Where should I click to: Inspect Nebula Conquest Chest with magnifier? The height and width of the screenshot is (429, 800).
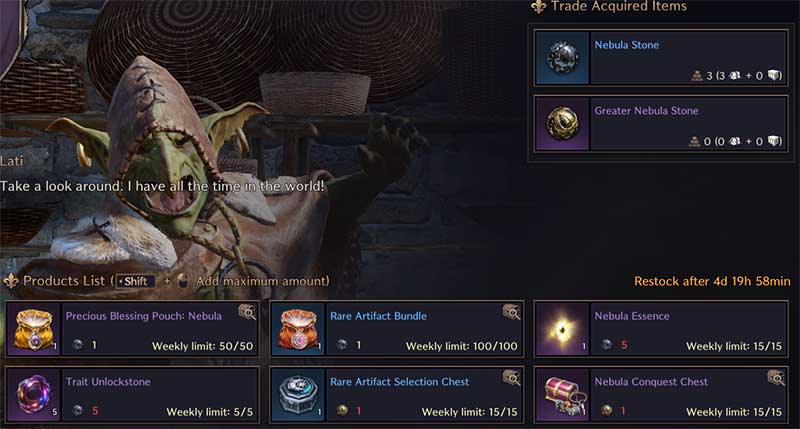coord(776,377)
